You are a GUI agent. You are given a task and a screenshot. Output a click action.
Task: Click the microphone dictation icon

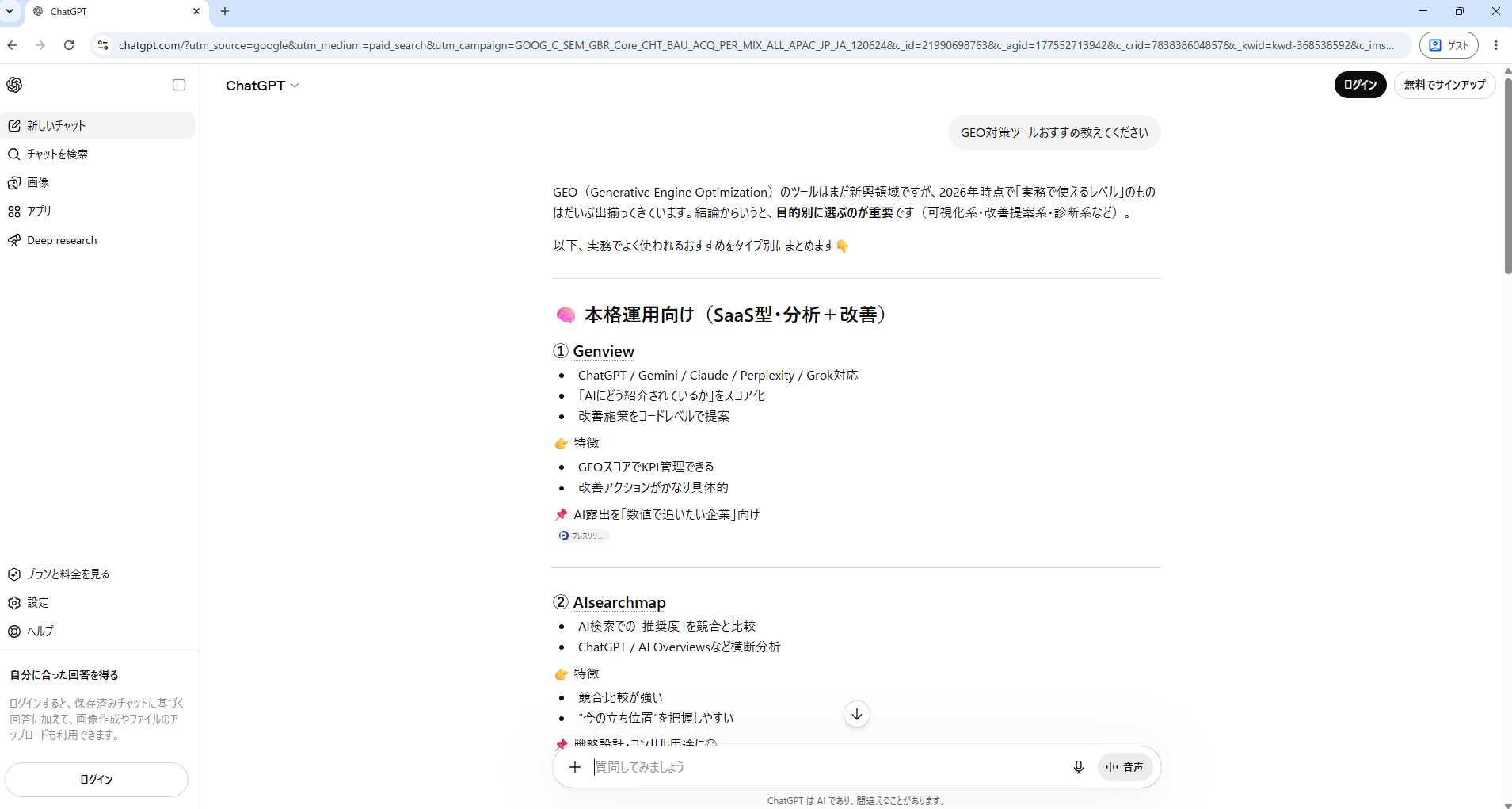[x=1078, y=767]
